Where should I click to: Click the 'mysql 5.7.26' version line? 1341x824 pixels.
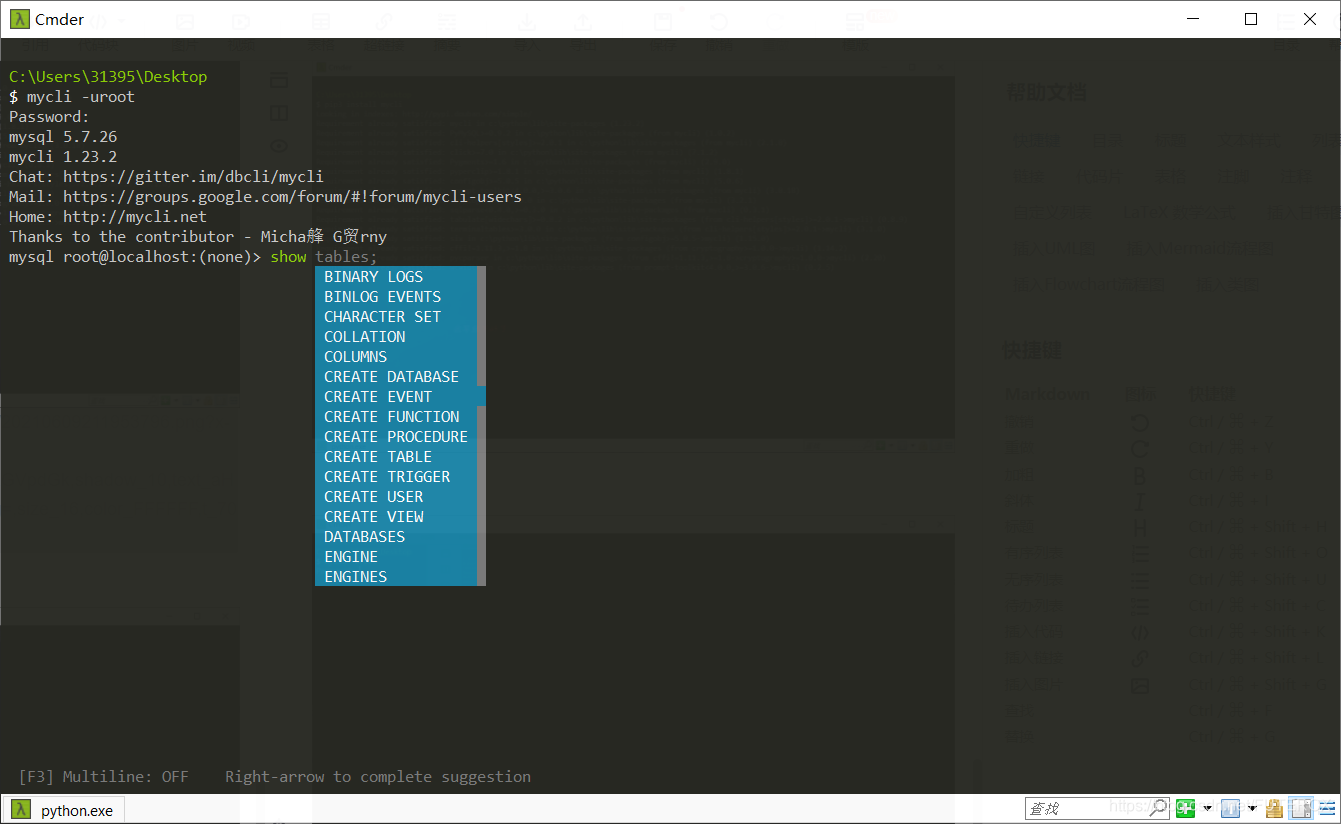click(63, 136)
